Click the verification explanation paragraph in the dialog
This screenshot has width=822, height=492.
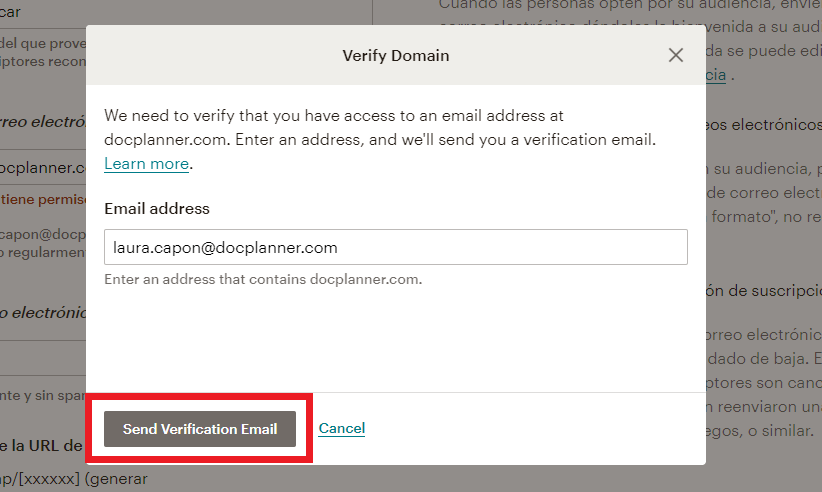pyautogui.click(x=380, y=139)
